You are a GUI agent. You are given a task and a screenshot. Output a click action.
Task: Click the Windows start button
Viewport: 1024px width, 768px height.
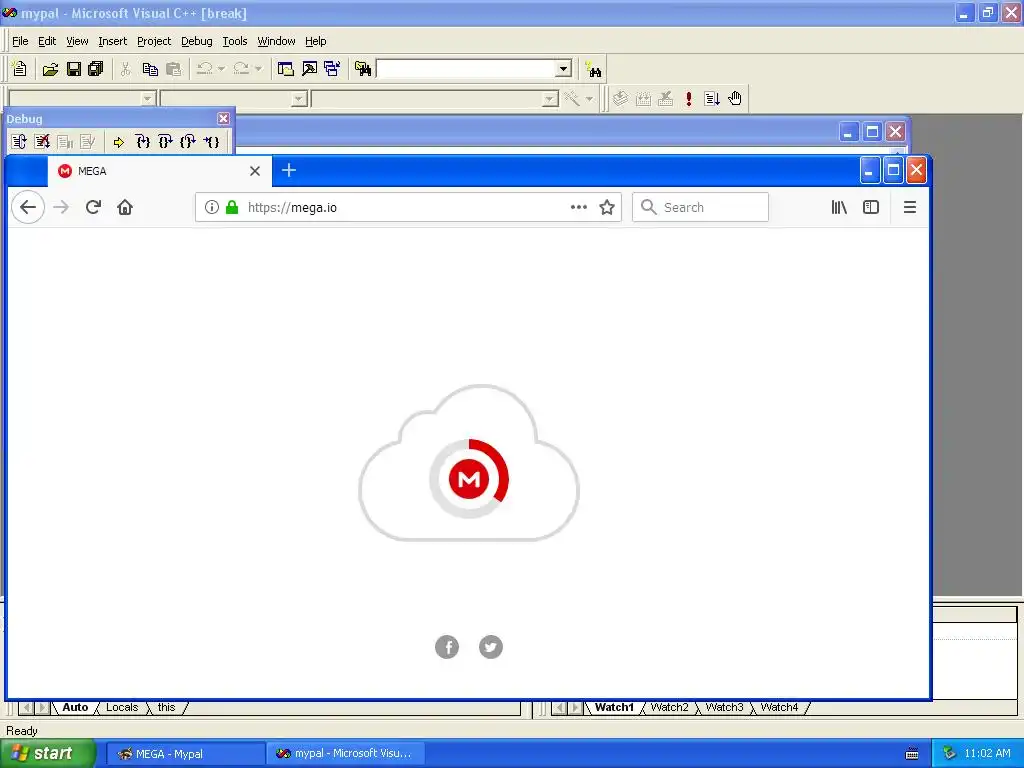[x=48, y=753]
